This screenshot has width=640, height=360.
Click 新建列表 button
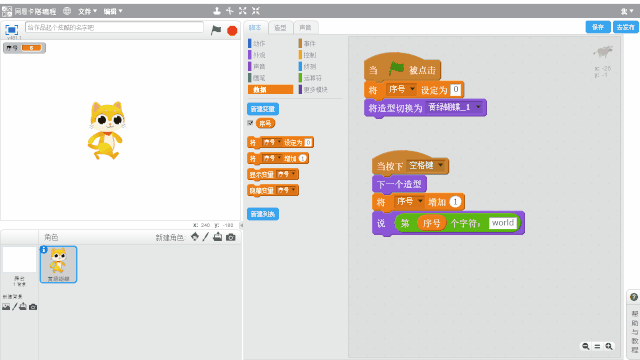coord(263,214)
